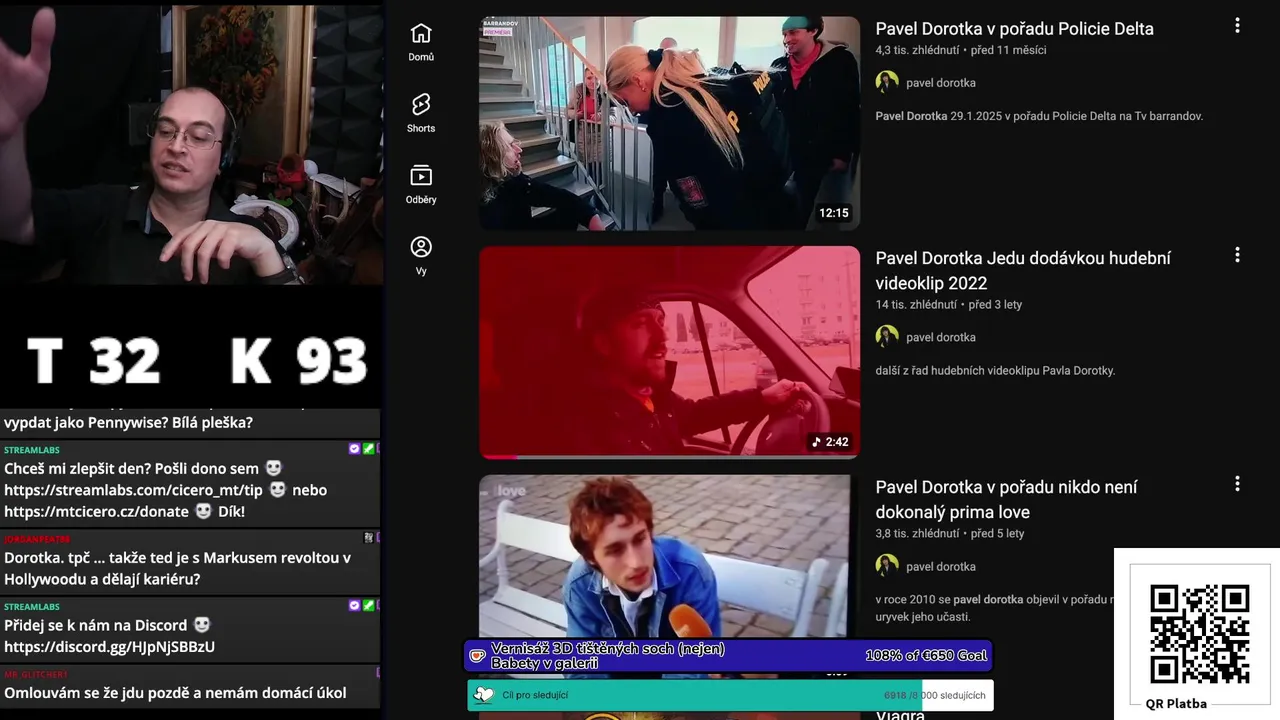This screenshot has height=720, width=1280.
Task: Click the follower goal icon
Action: [x=484, y=695]
